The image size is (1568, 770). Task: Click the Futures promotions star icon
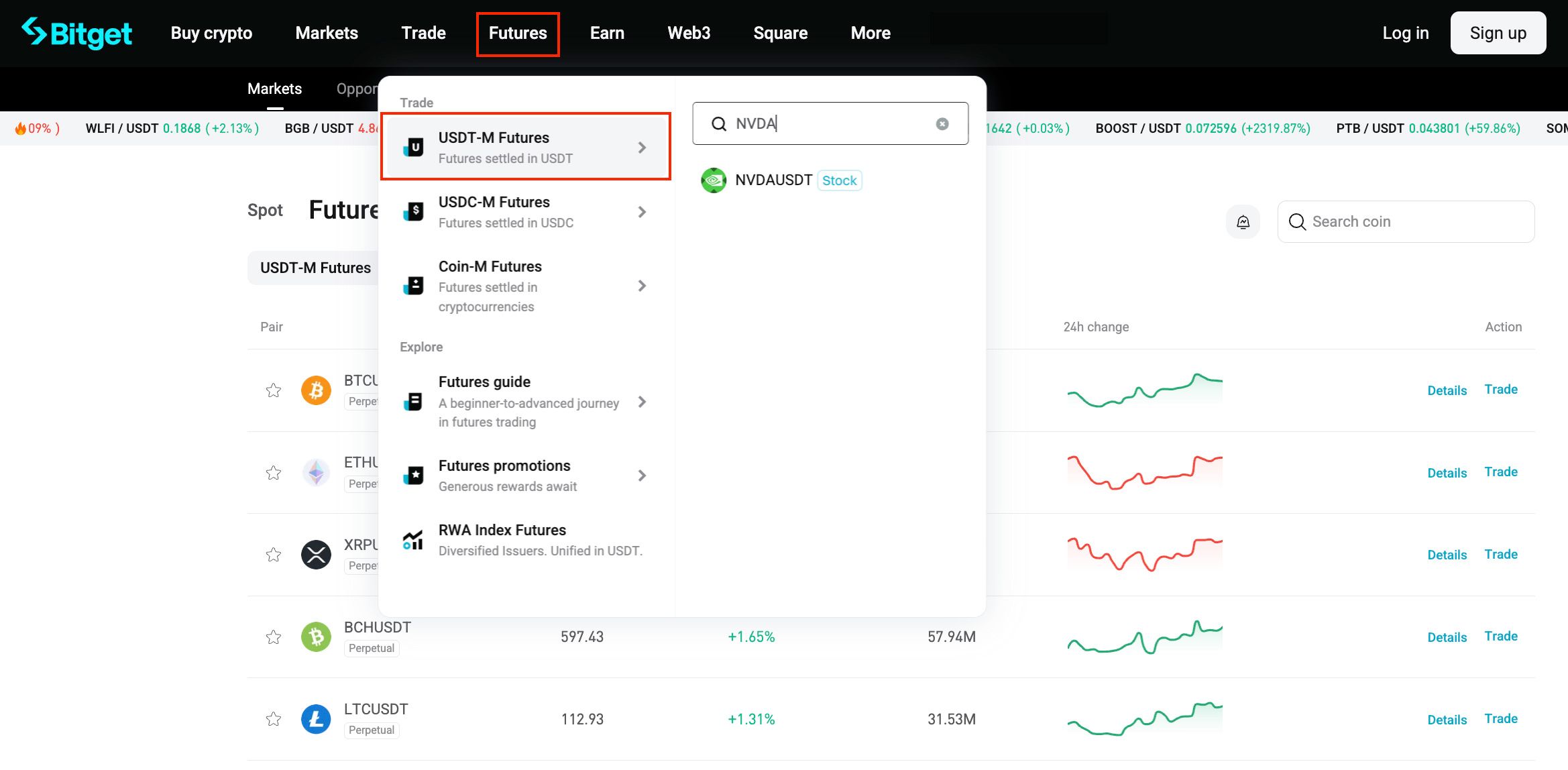click(414, 476)
